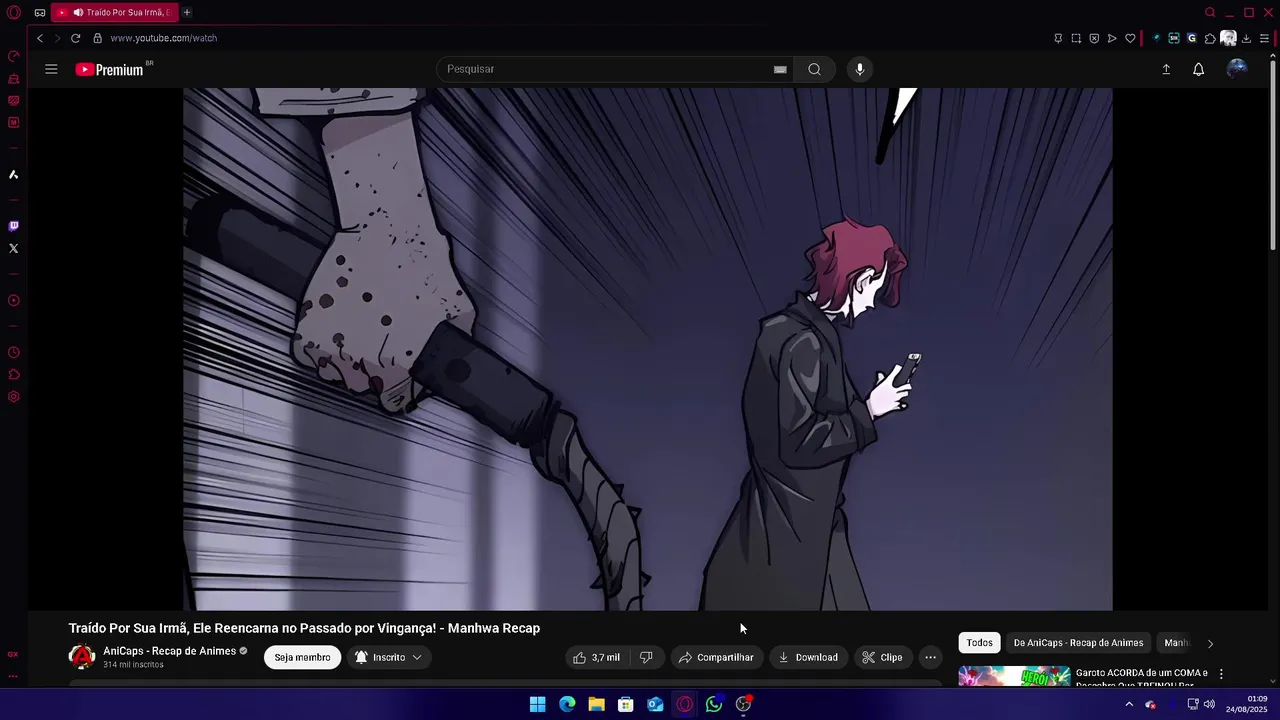Open File Explorer from the taskbar
Viewport: 1280px width, 720px height.
pos(596,704)
